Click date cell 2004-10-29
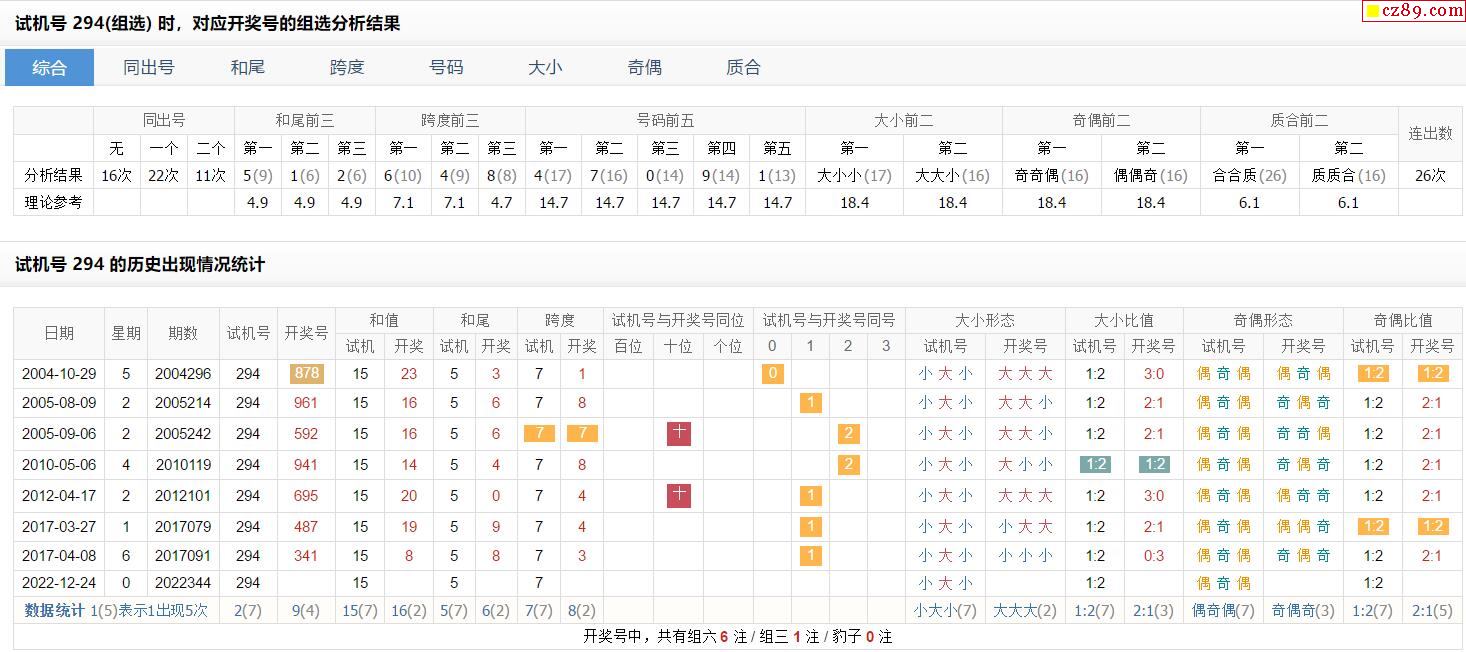Screen dimensions: 1466x652 click(59, 373)
